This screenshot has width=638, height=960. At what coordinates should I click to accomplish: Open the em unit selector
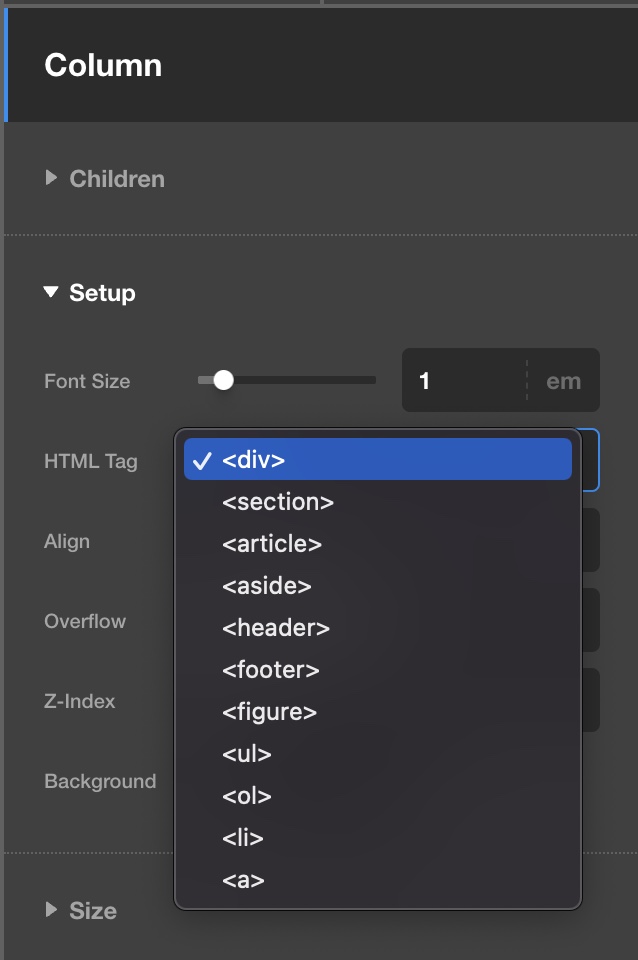point(563,381)
